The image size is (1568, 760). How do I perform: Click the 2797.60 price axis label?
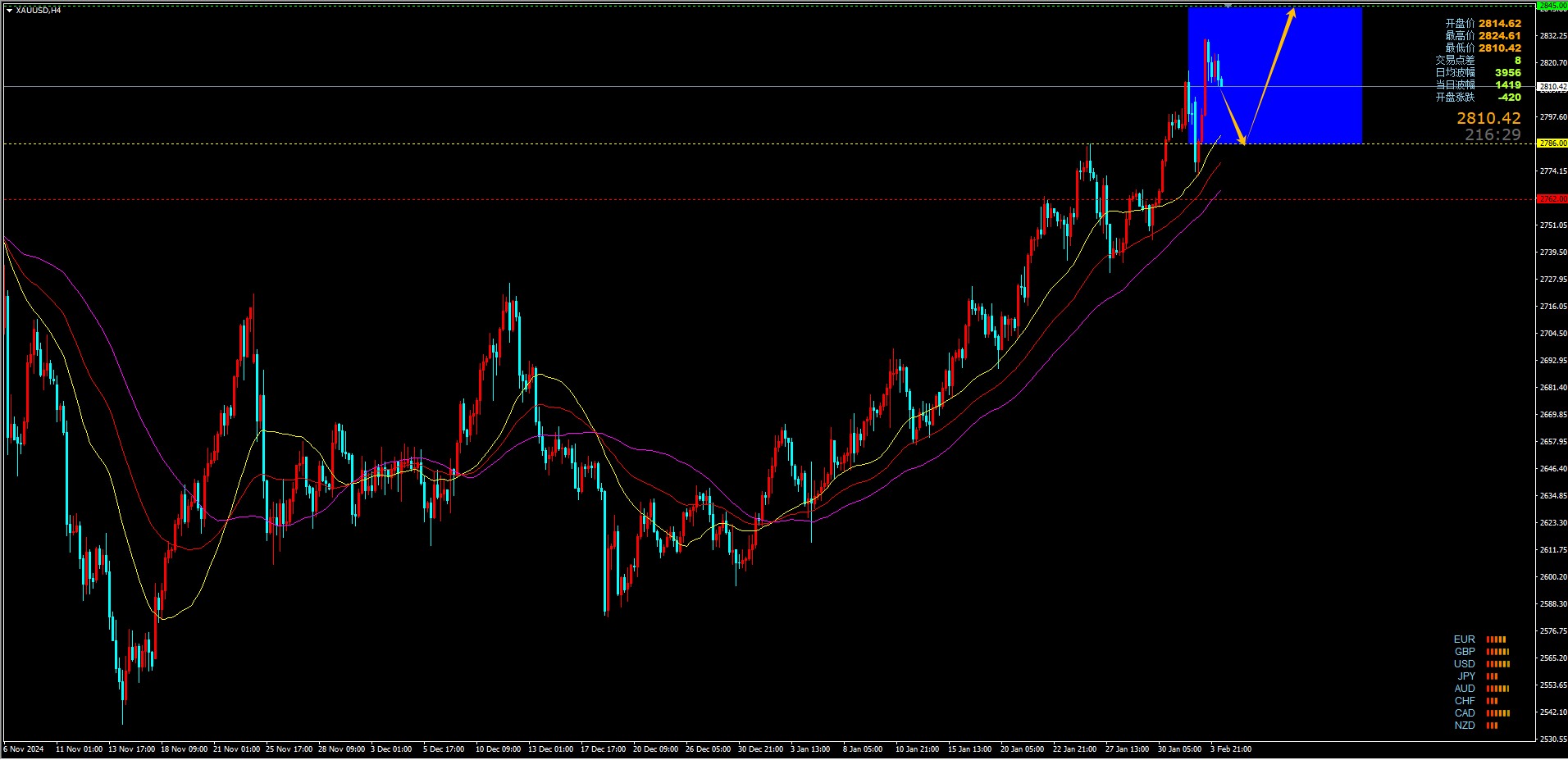(1553, 117)
